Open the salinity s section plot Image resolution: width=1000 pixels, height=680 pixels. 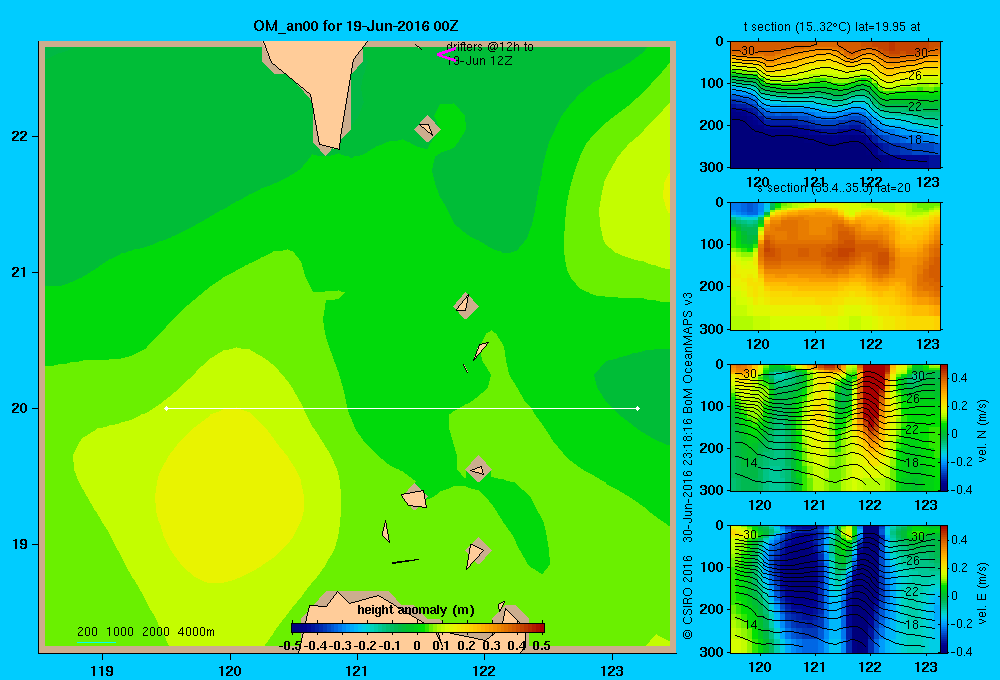click(835, 266)
